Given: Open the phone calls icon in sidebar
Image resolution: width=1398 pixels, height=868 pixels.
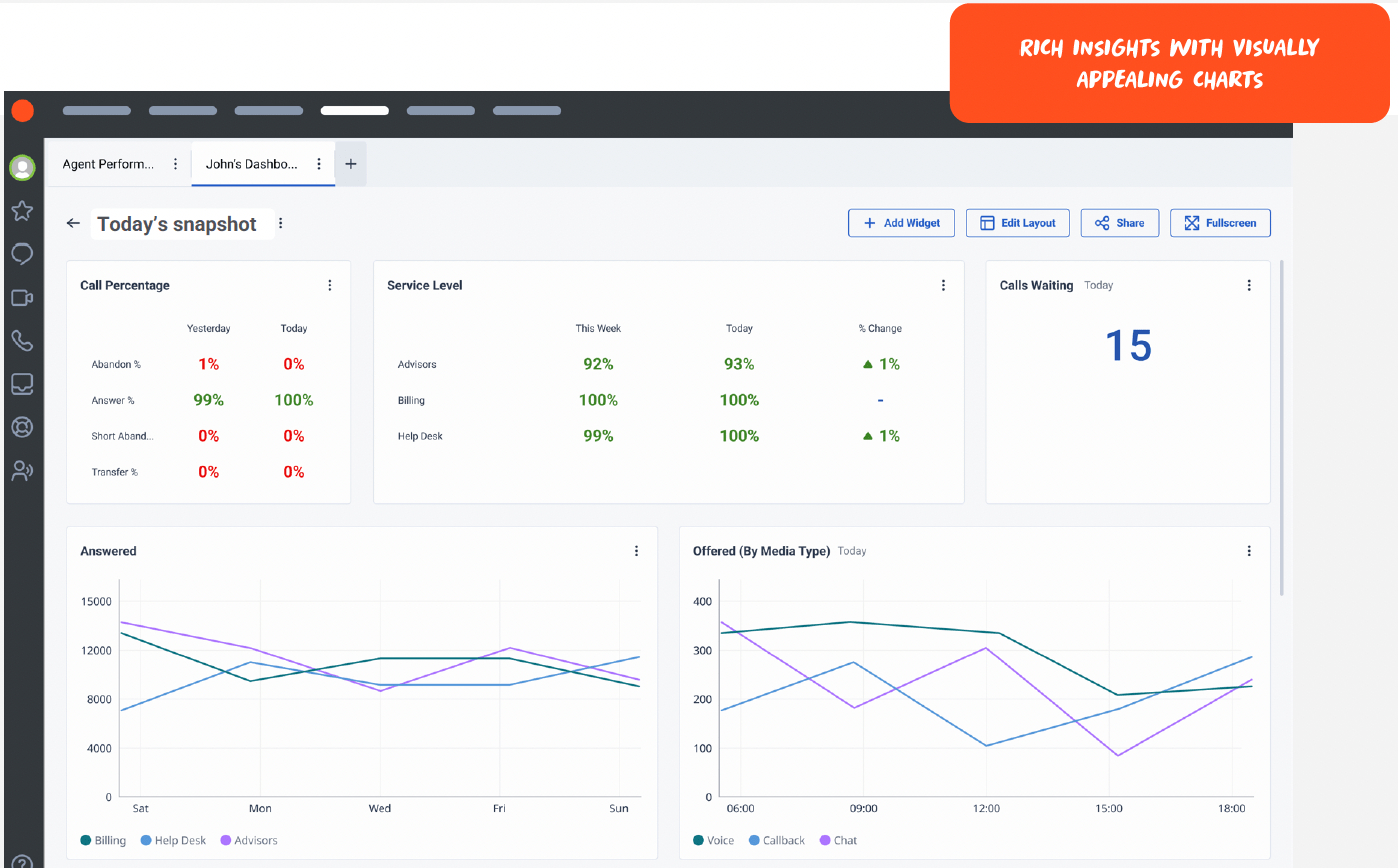Looking at the screenshot, I should 22,340.
